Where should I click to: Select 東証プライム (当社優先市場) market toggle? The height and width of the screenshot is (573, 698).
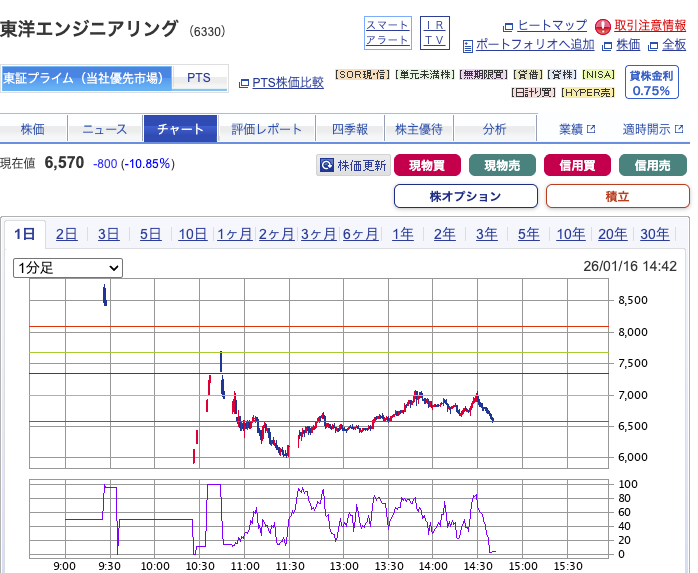click(x=85, y=78)
